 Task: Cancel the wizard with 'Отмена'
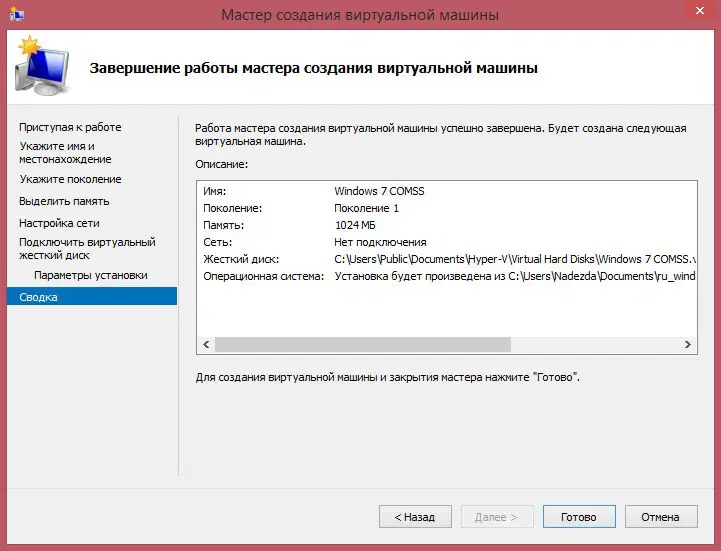click(x=660, y=517)
